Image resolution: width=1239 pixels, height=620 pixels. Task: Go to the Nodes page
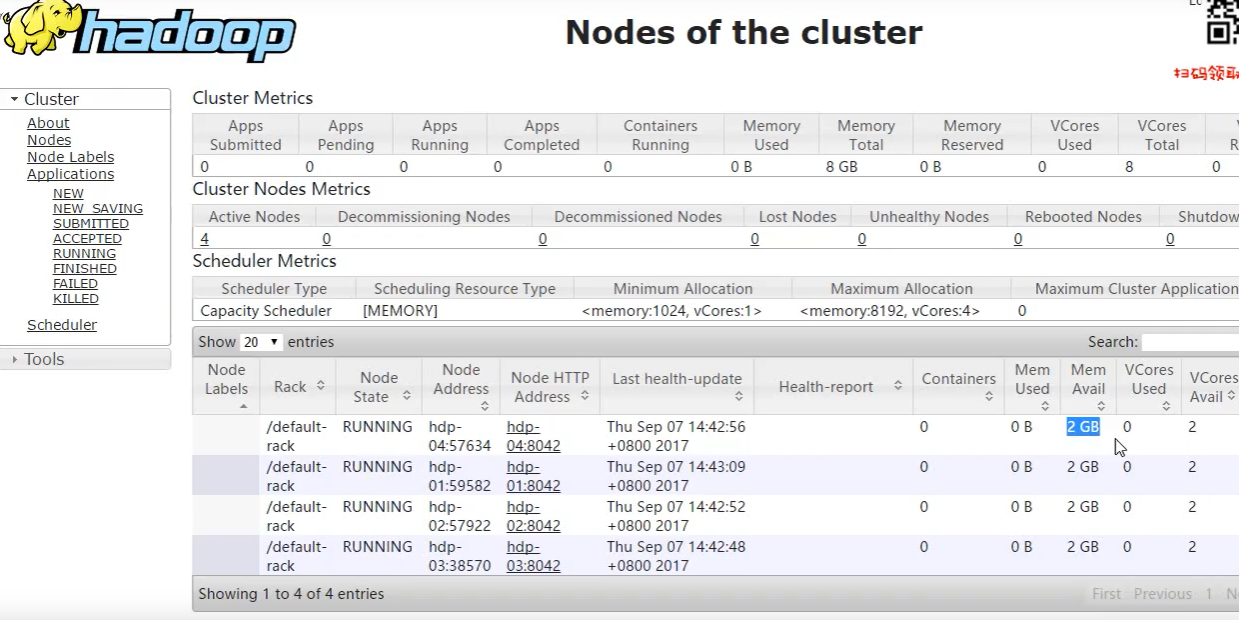pos(49,140)
